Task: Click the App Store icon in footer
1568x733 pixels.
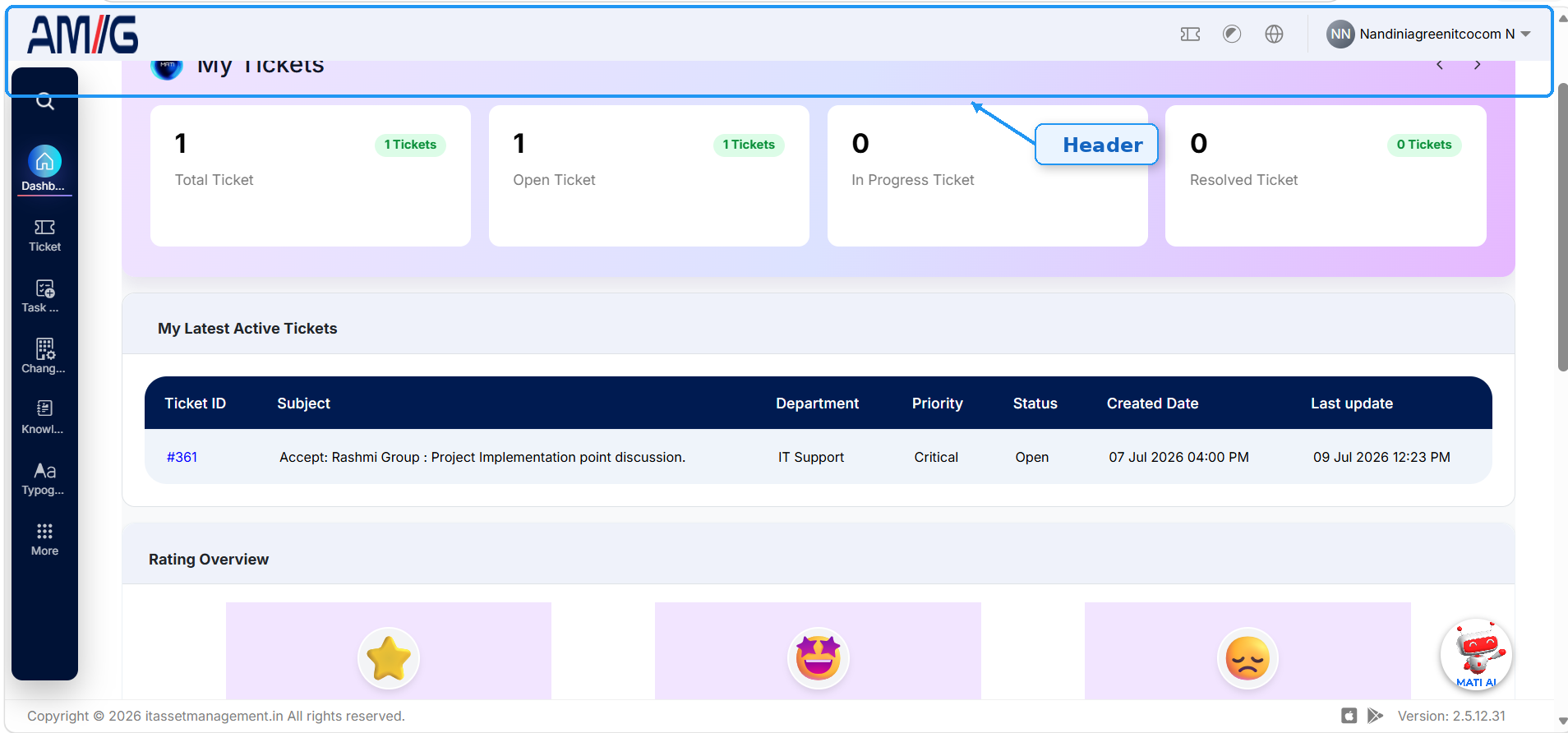Action: point(1349,716)
